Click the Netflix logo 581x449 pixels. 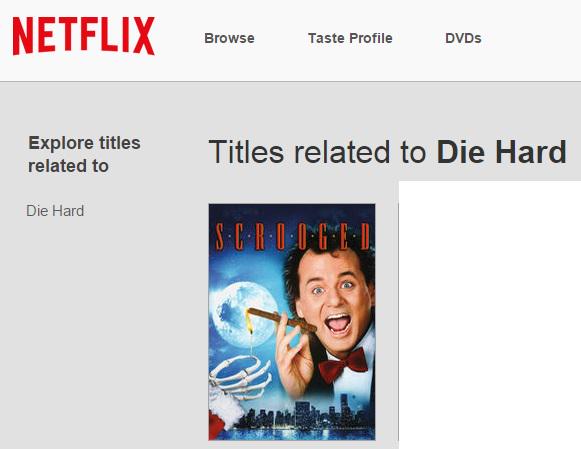(x=83, y=36)
